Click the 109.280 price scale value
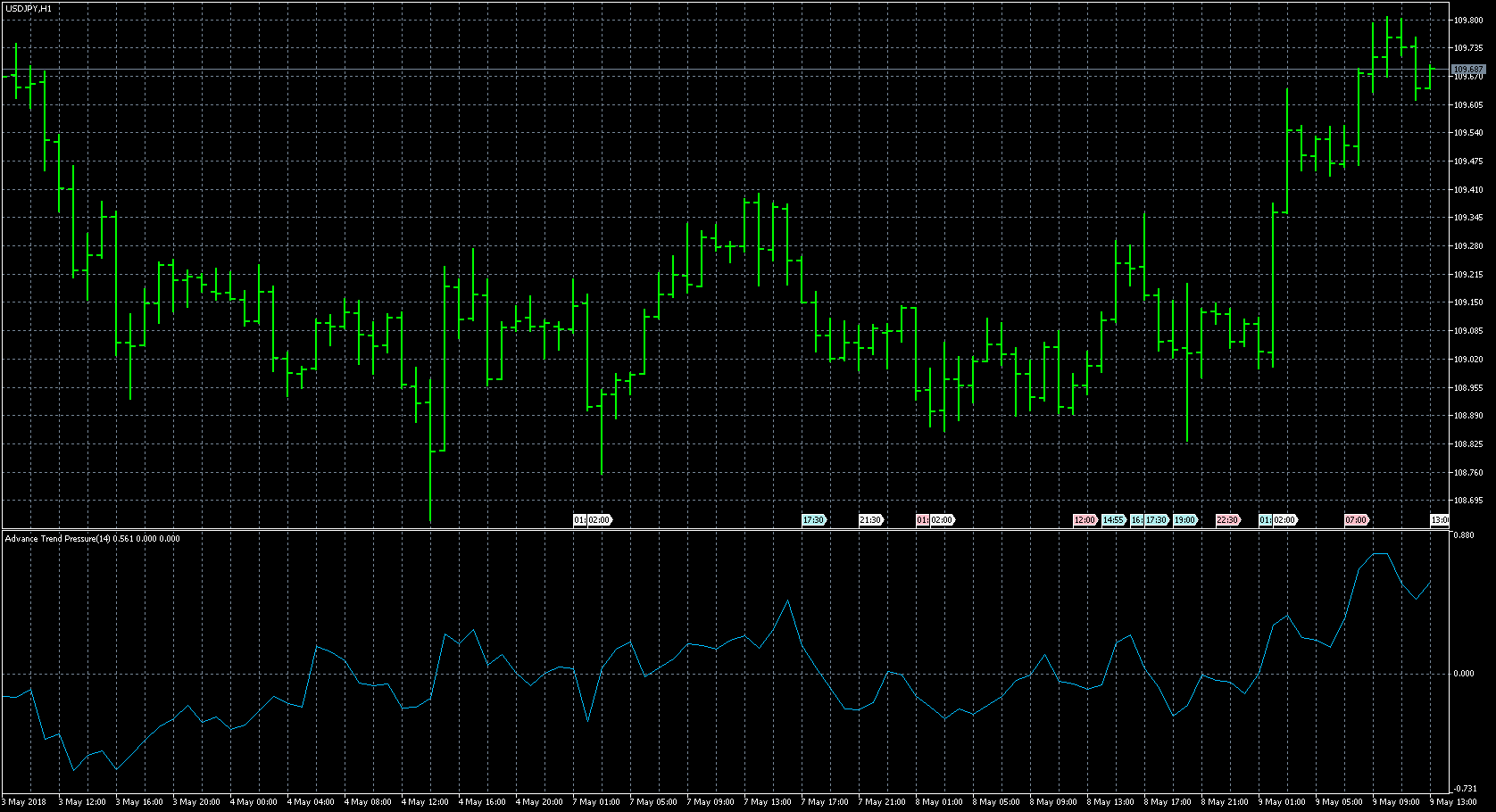1496x812 pixels. 1468,246
